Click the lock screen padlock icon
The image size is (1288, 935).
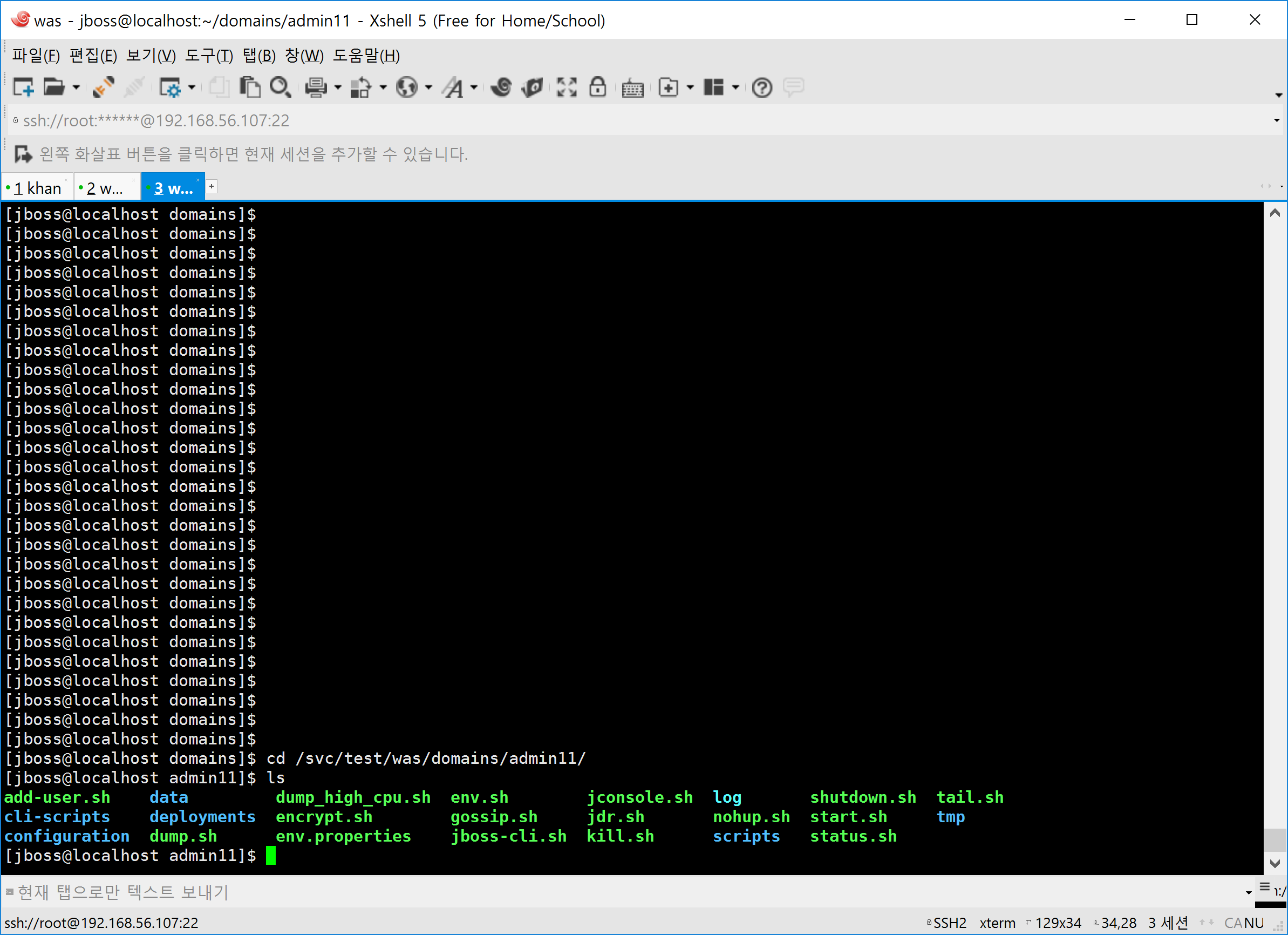click(597, 87)
